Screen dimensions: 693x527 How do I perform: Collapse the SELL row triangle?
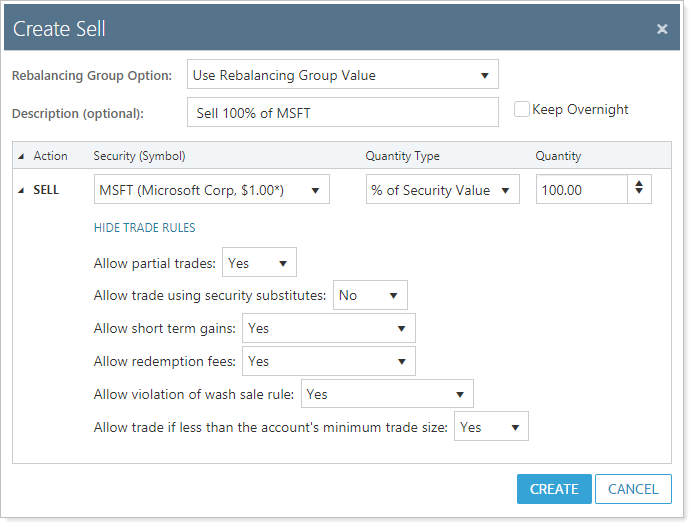22,190
